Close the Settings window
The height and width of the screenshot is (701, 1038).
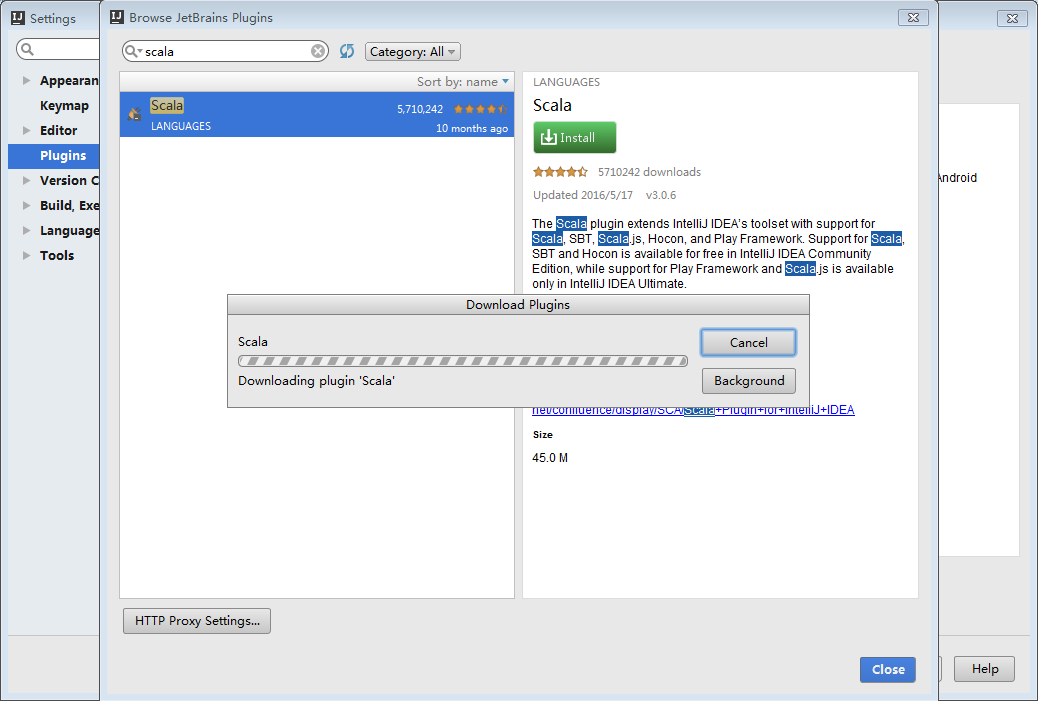(1012, 19)
